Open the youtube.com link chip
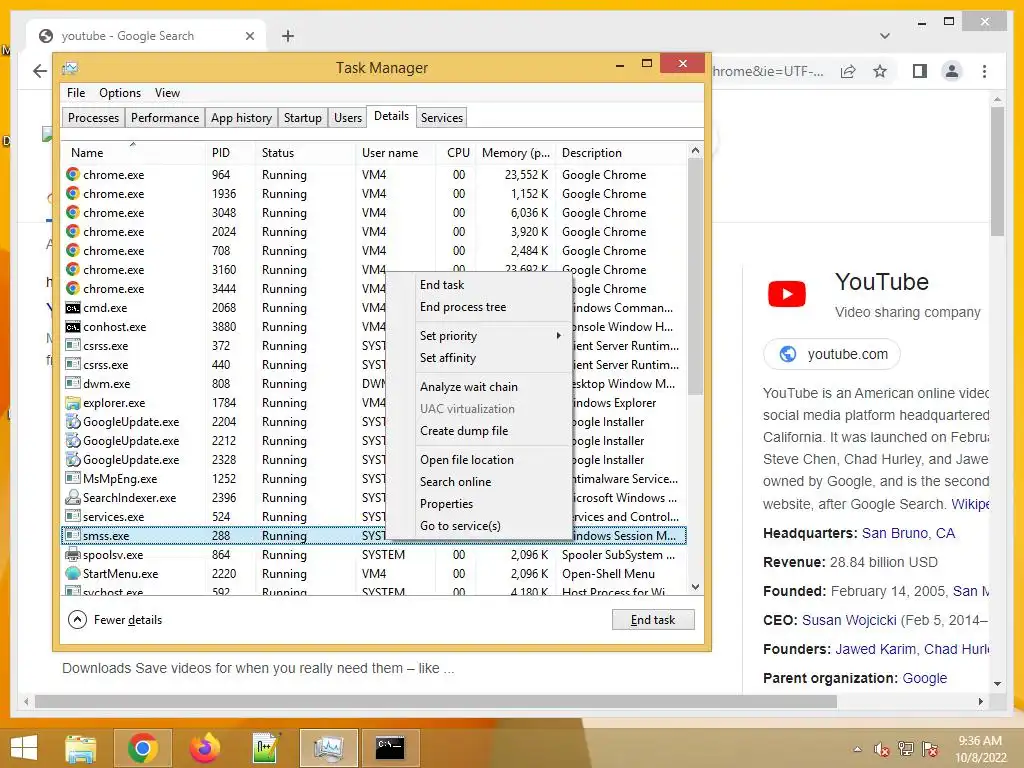1024x768 pixels. tap(832, 354)
